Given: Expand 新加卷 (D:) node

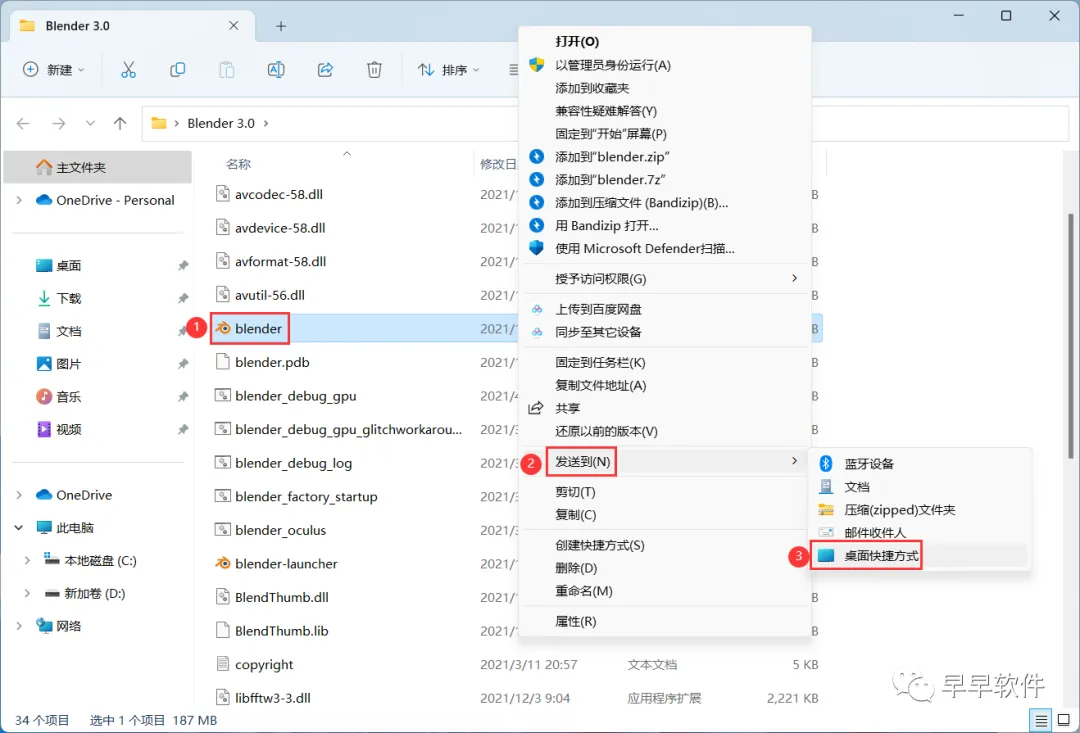Looking at the screenshot, I should coord(27,593).
